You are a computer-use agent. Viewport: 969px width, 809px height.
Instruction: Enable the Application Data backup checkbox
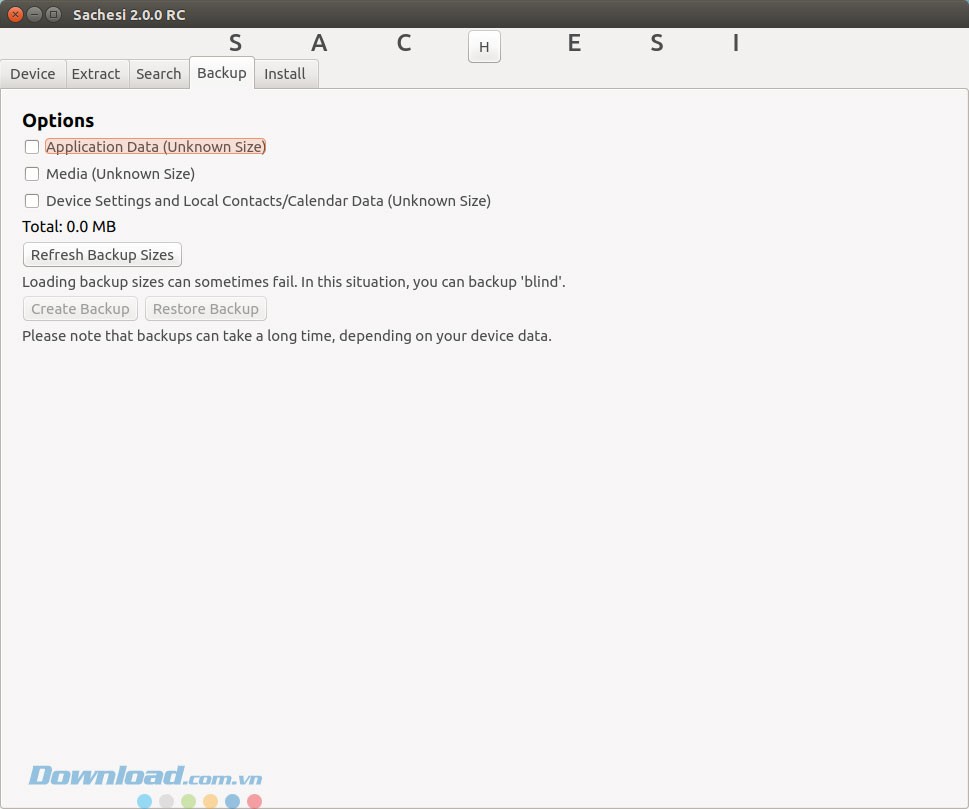click(32, 147)
